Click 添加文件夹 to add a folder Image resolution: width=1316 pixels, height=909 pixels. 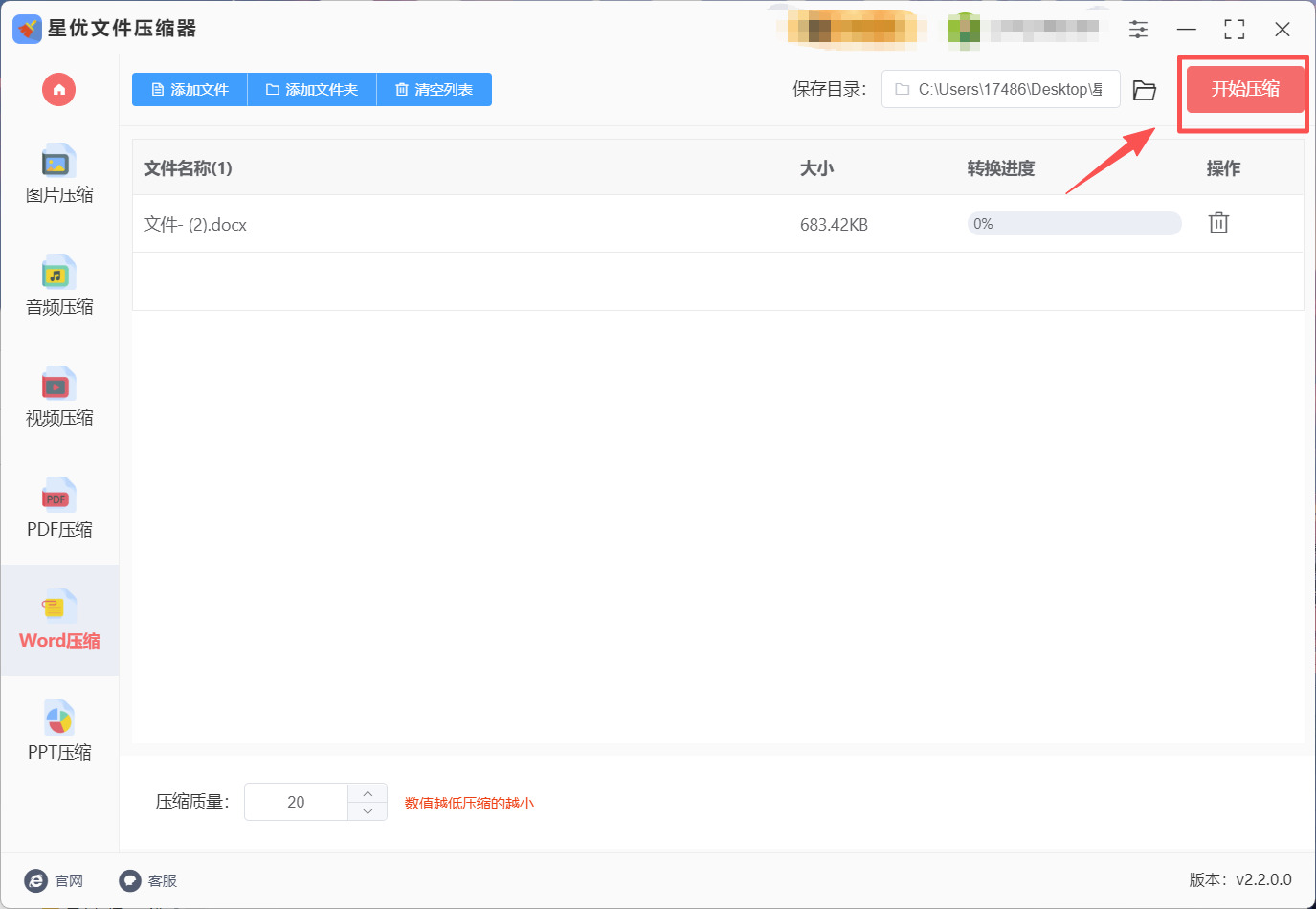[312, 90]
